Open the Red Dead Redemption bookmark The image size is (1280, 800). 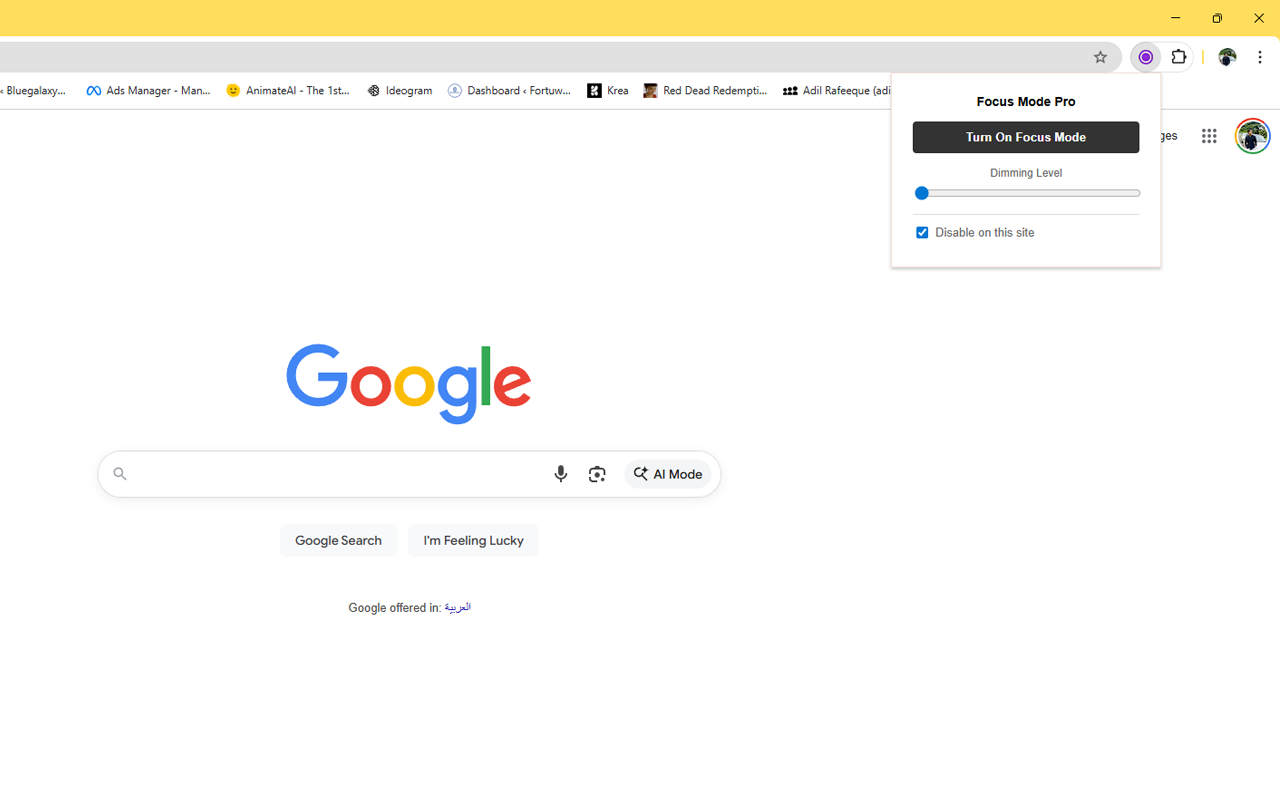pyautogui.click(x=705, y=90)
